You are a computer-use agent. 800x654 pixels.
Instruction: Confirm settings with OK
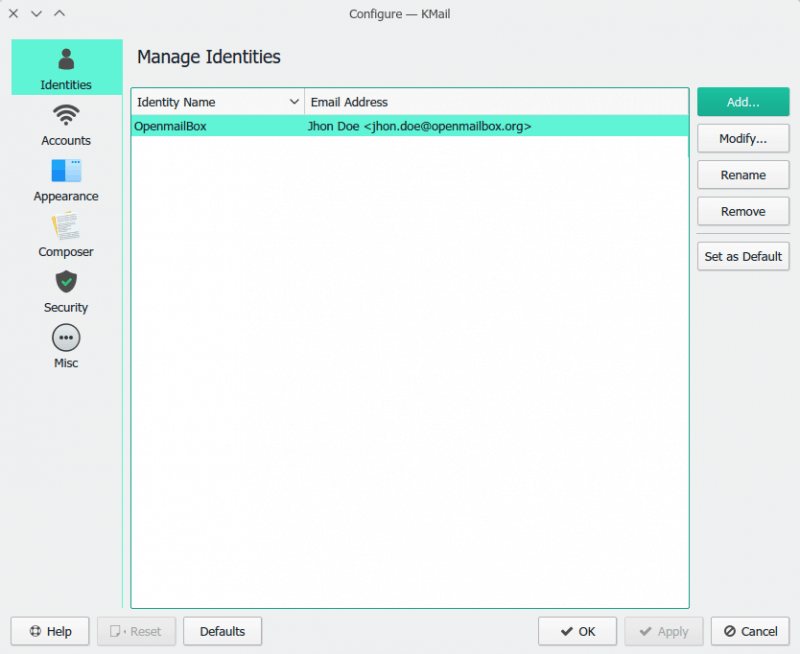click(x=577, y=631)
